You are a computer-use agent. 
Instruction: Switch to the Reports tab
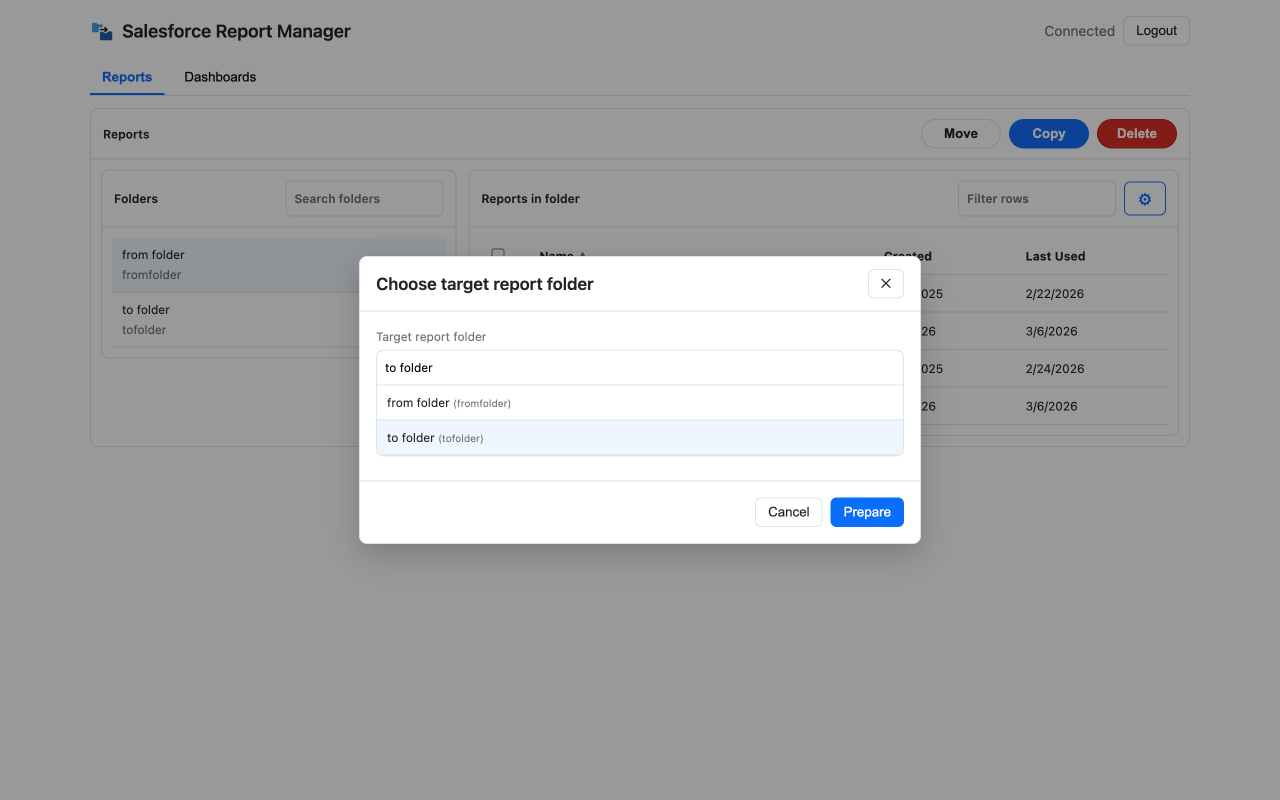tap(127, 77)
